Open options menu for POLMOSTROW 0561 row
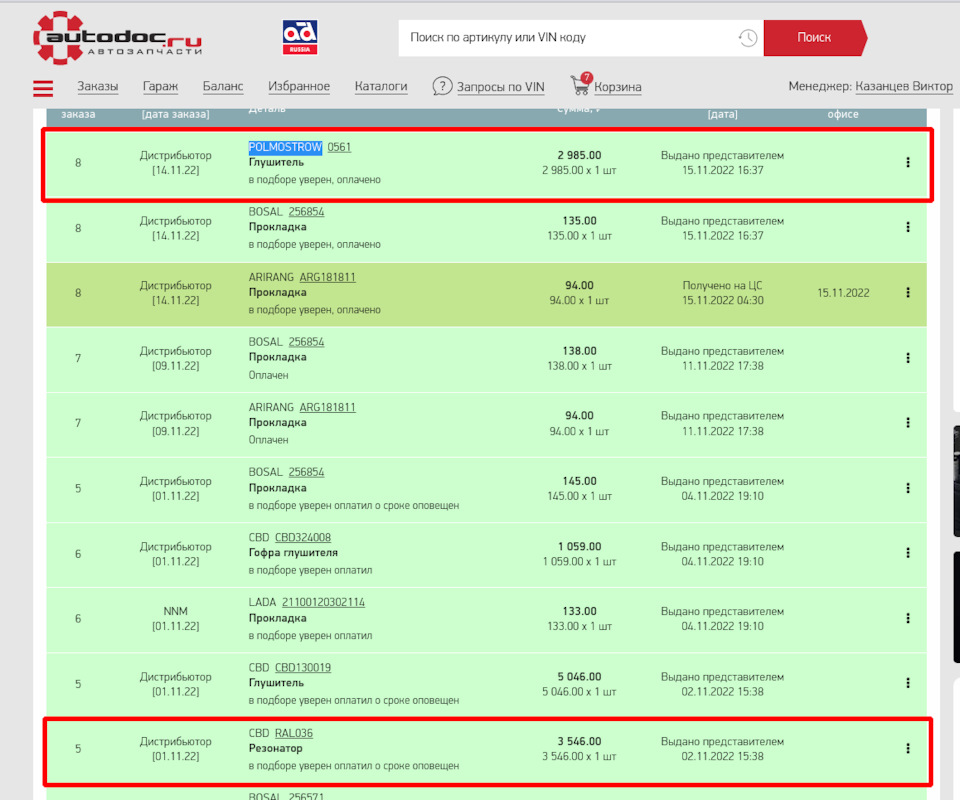Screen dimensions: 960x800 907,162
